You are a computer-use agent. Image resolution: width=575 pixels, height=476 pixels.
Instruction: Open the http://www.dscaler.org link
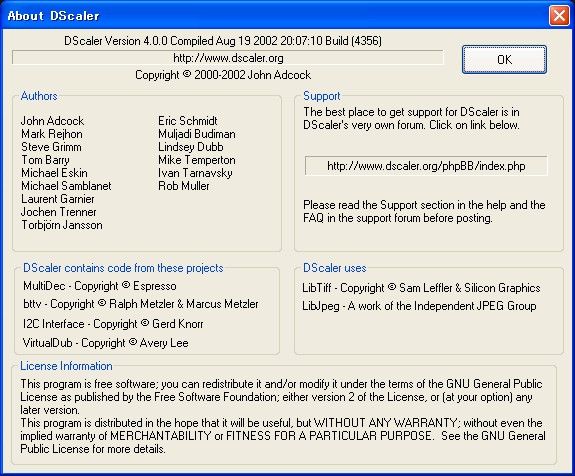(228, 58)
